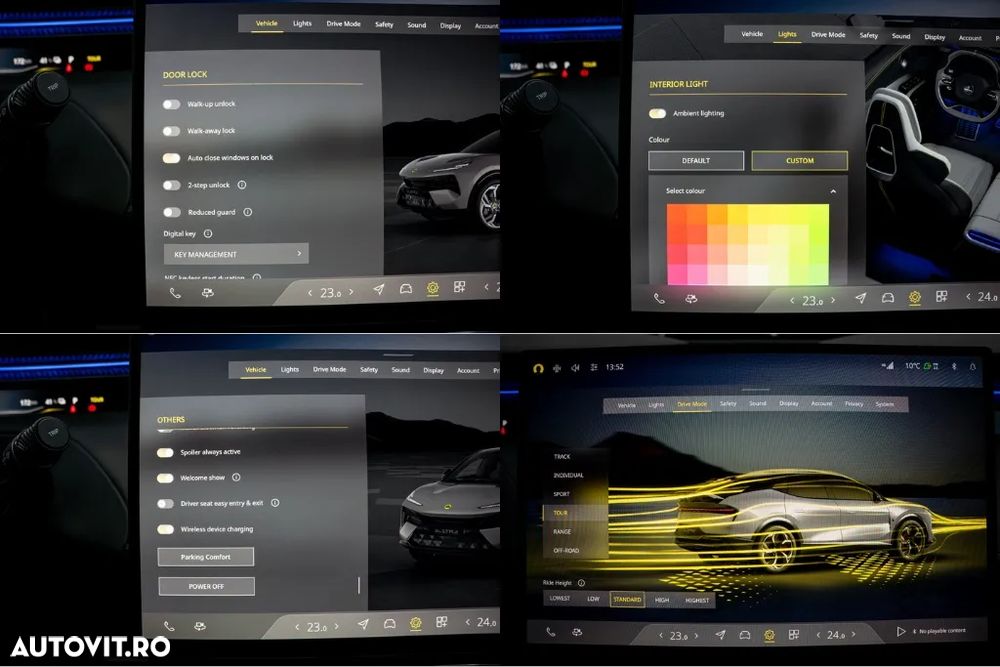Decrease 23.0 temperature on the Door Lock screen
The width and height of the screenshot is (1000, 667).
pyautogui.click(x=310, y=293)
